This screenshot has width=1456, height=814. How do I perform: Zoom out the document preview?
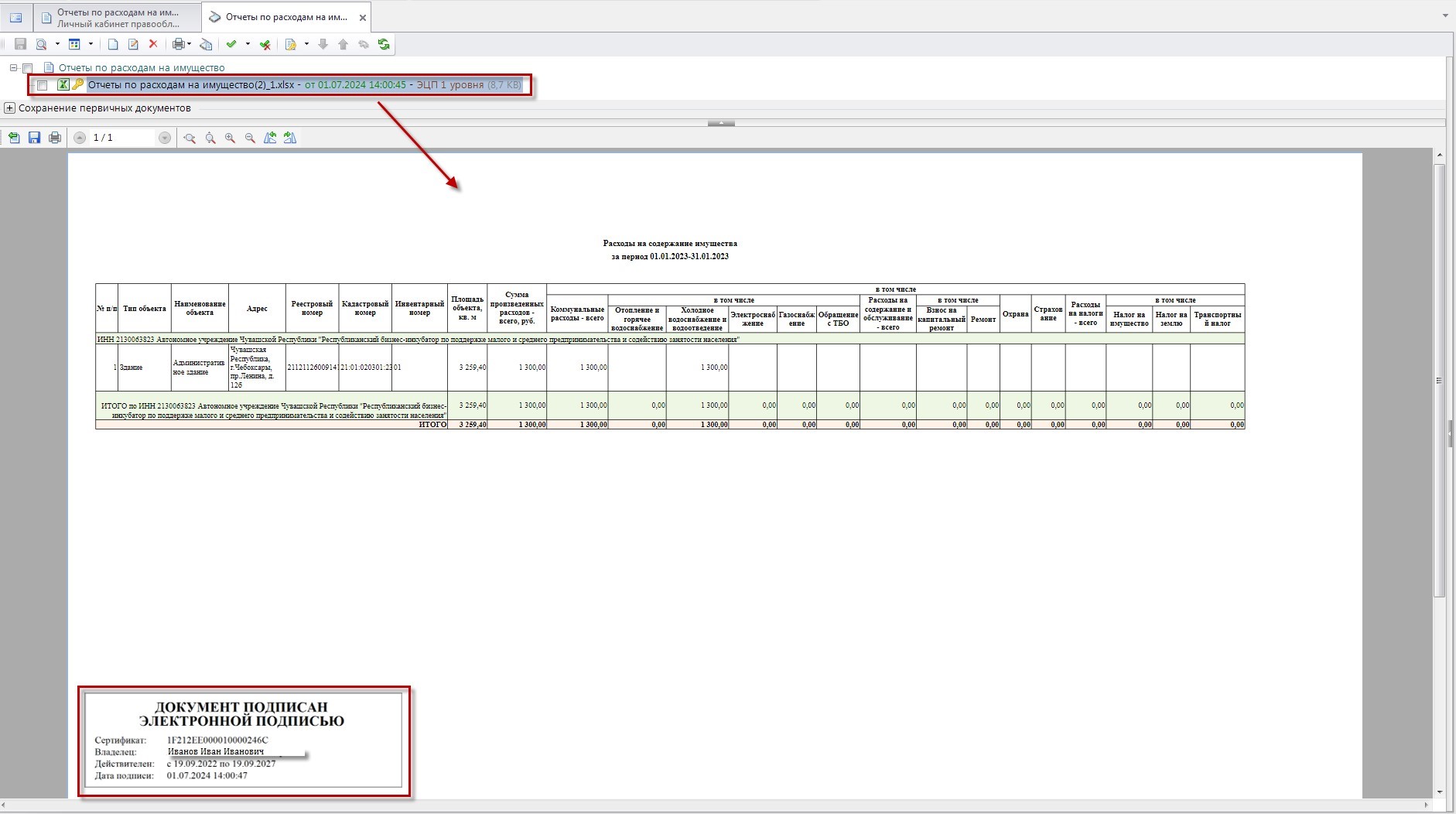click(250, 138)
